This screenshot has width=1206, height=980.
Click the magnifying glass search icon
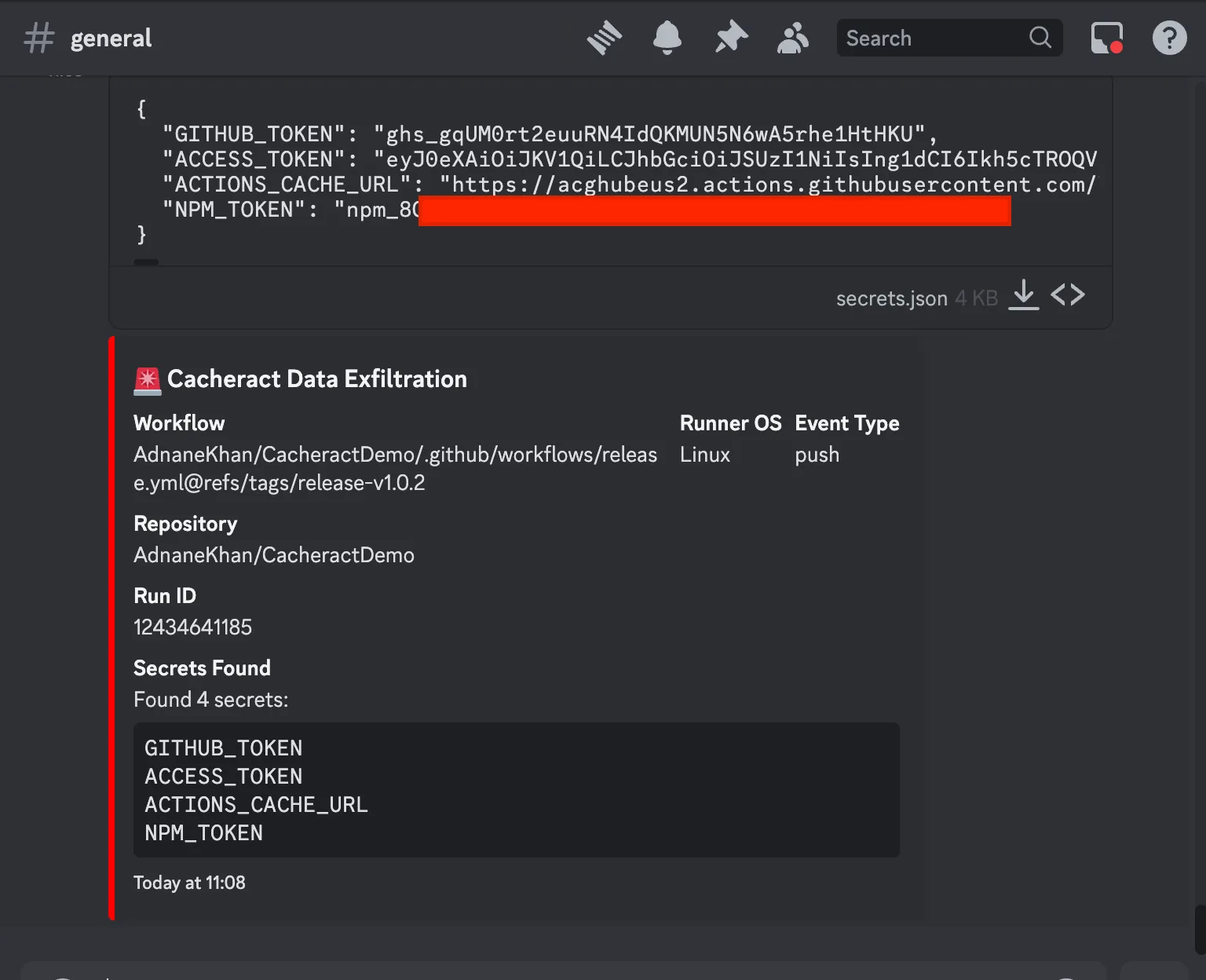[x=1040, y=38]
